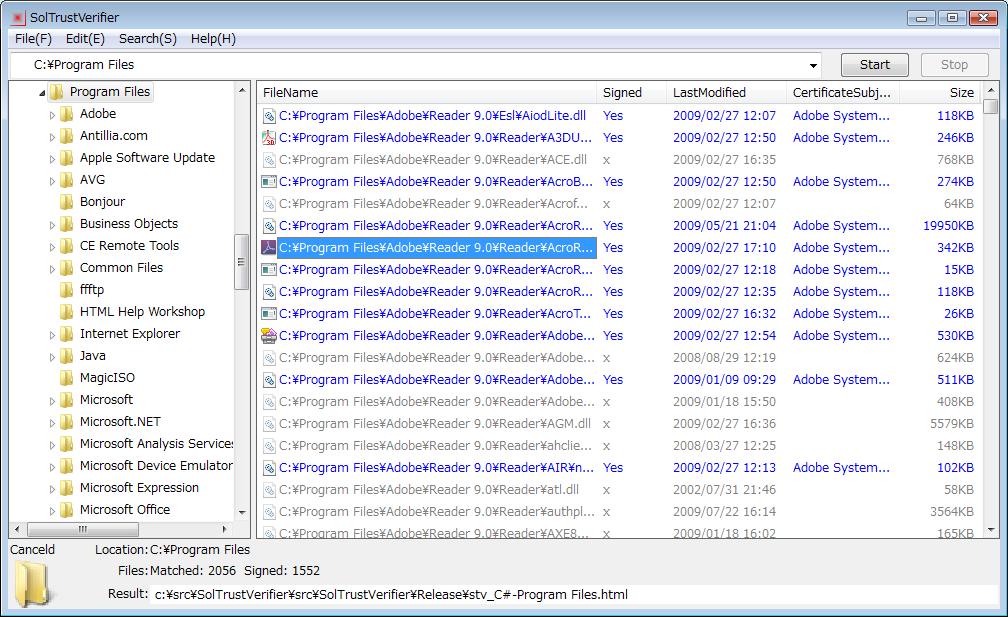The width and height of the screenshot is (1008, 617).
Task: Click the folder tree horizontal scrollbar thumb
Action: (83, 530)
